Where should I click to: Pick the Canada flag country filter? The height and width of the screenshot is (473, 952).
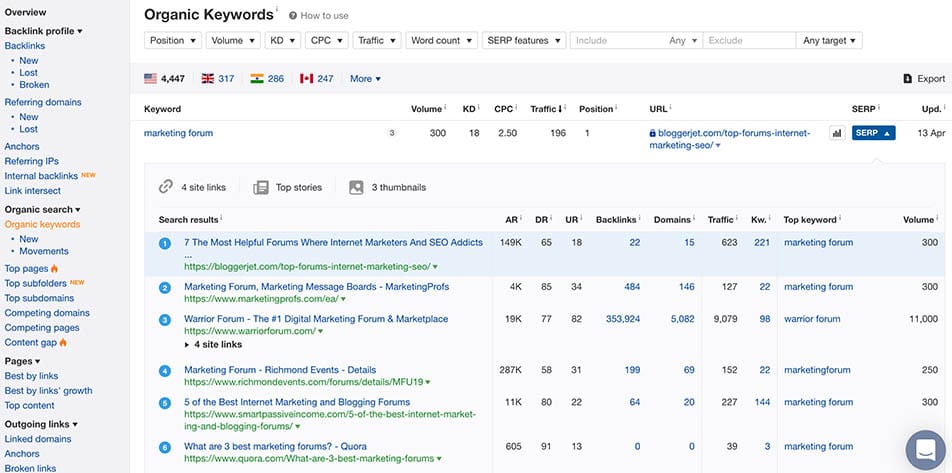tap(307, 79)
